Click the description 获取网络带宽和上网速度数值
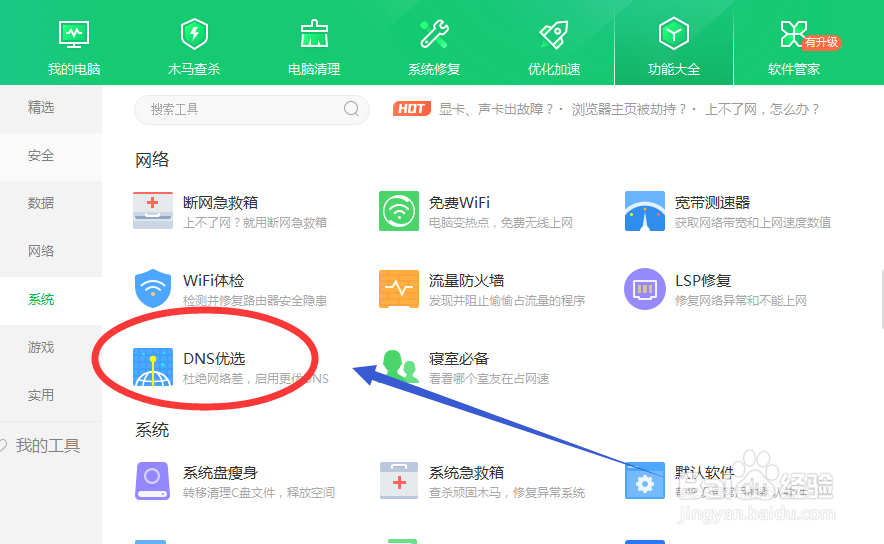This screenshot has height=544, width=884. click(x=753, y=223)
